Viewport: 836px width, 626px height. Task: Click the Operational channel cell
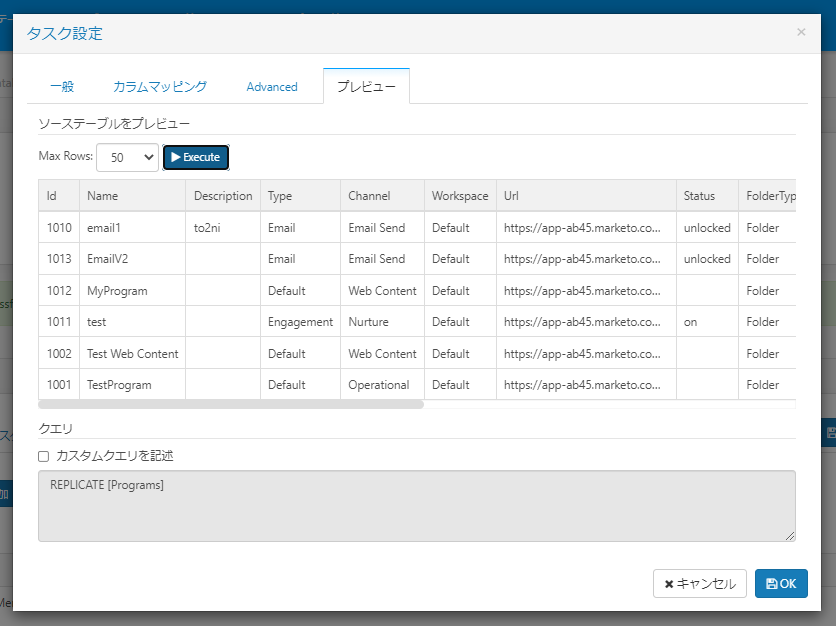click(382, 384)
